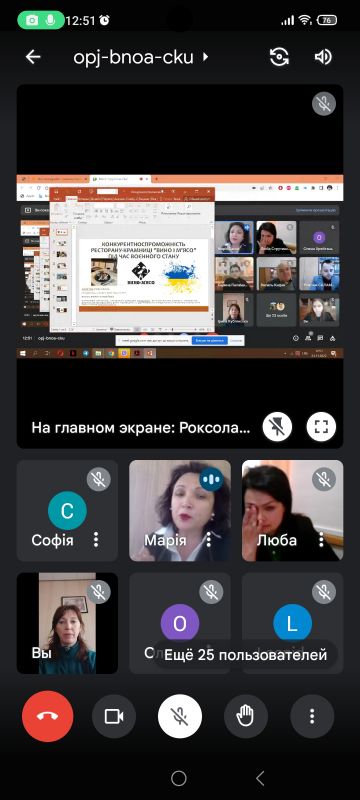Viewport: 360px width, 800px height.
Task: Unmute your microphone
Action: pos(179,716)
